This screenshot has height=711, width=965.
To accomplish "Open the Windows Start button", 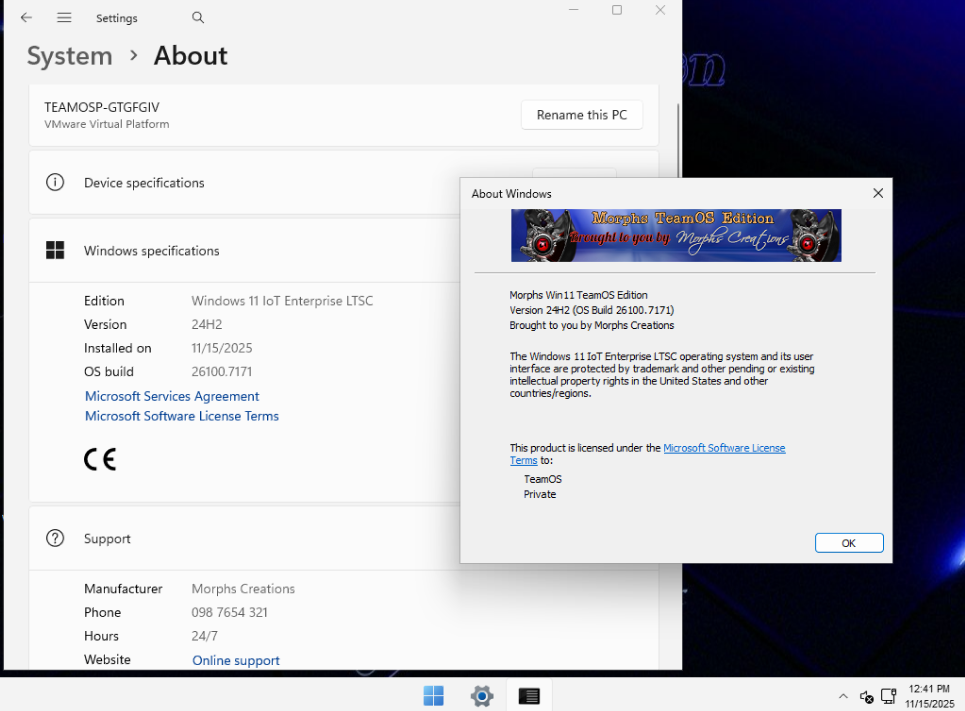I will [x=433, y=696].
